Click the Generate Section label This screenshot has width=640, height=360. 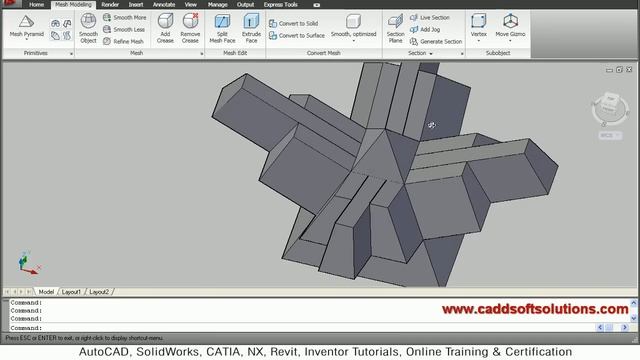441,42
